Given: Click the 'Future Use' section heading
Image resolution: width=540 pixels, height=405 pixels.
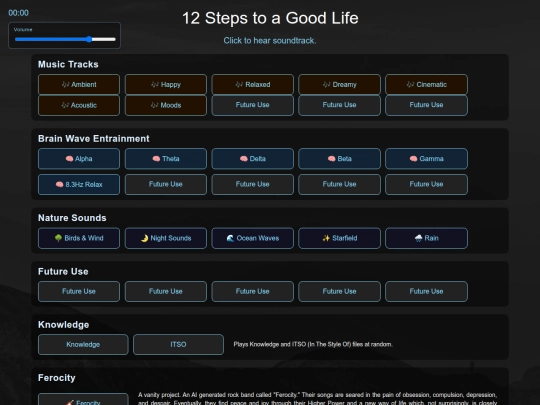Looking at the screenshot, I should 63,271.
